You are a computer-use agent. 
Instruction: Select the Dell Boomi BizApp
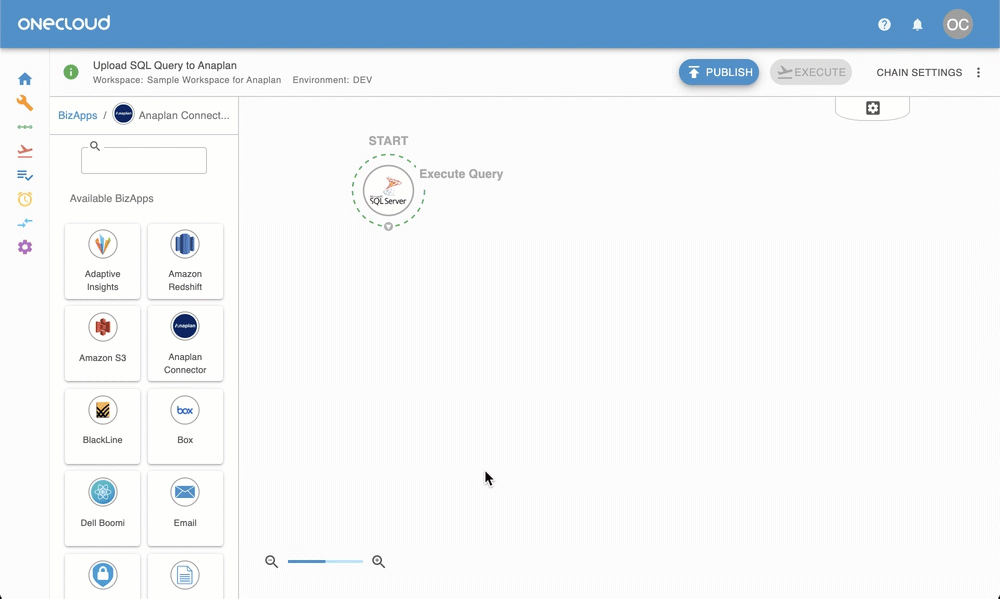103,508
